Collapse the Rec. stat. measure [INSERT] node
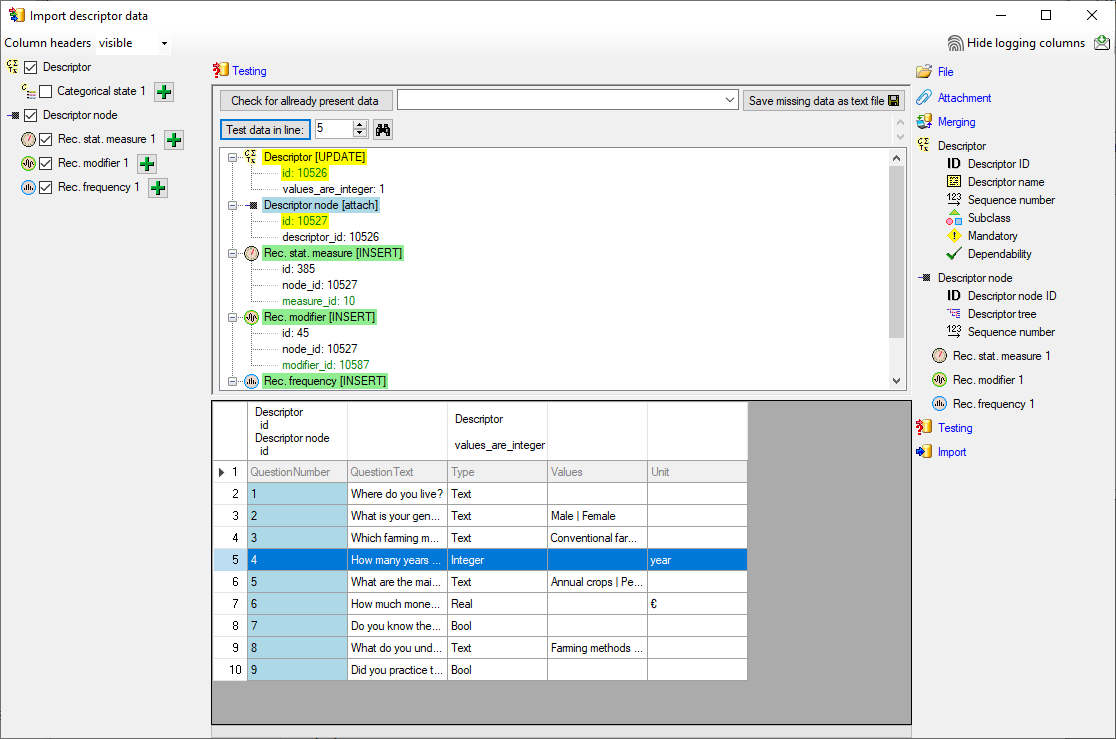This screenshot has width=1116, height=739. [x=232, y=253]
